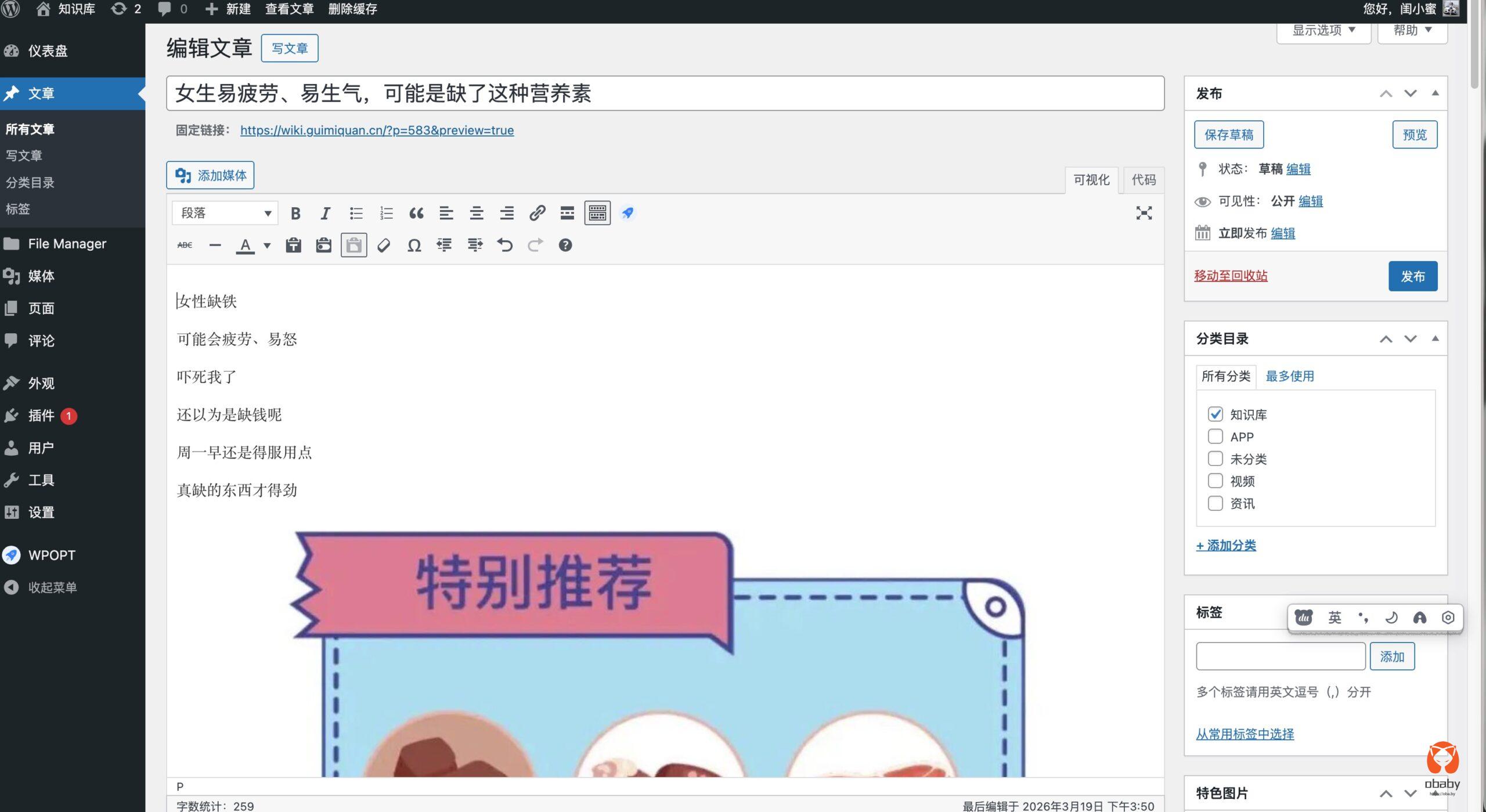Insert a link with chain icon
The image size is (1486, 812).
click(537, 213)
